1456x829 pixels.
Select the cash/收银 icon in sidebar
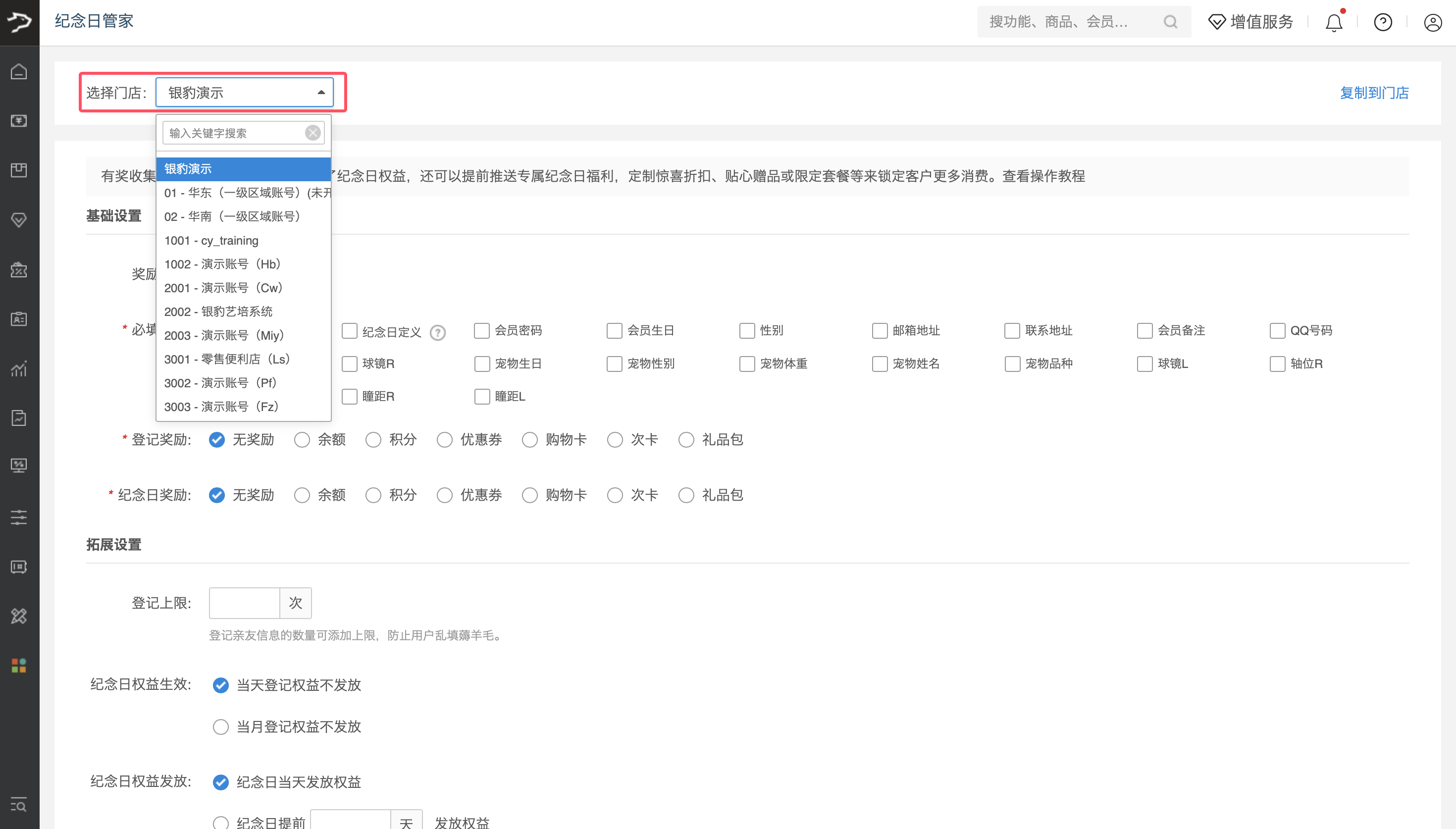pyautogui.click(x=19, y=121)
